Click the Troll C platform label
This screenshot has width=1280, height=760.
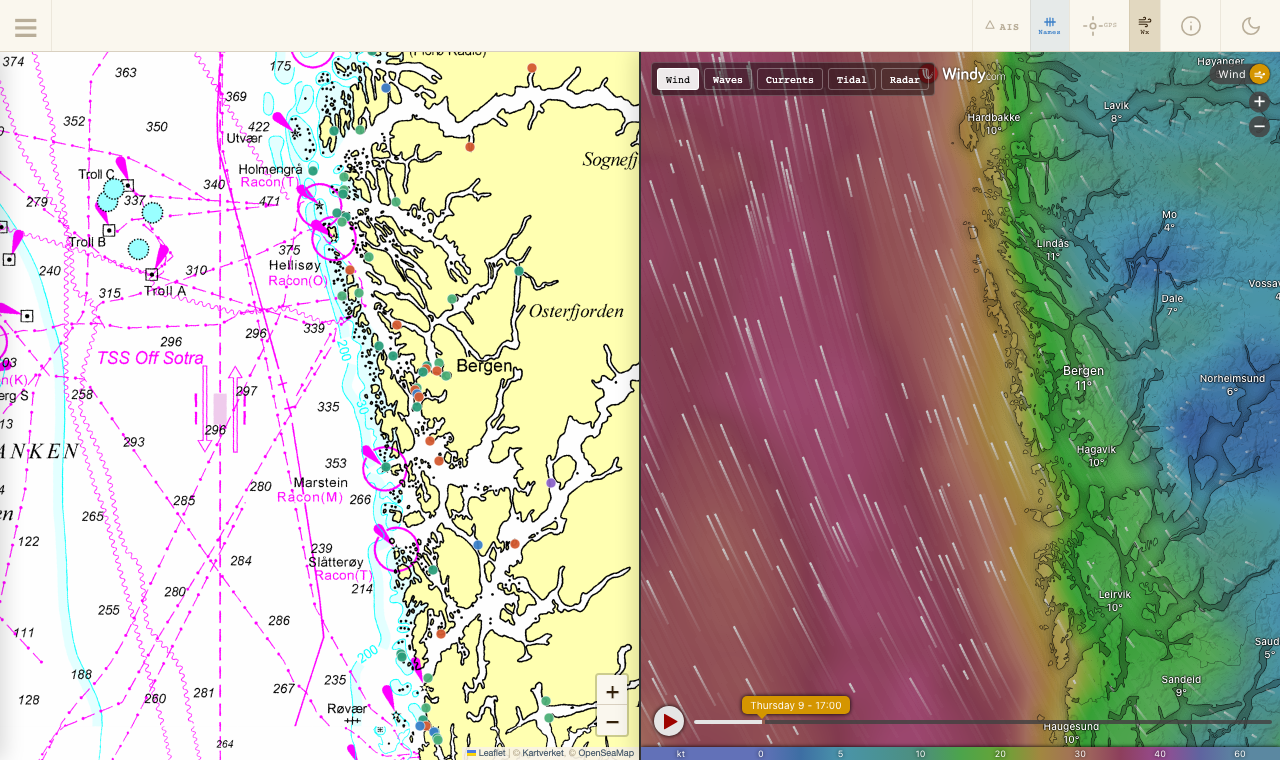99,174
